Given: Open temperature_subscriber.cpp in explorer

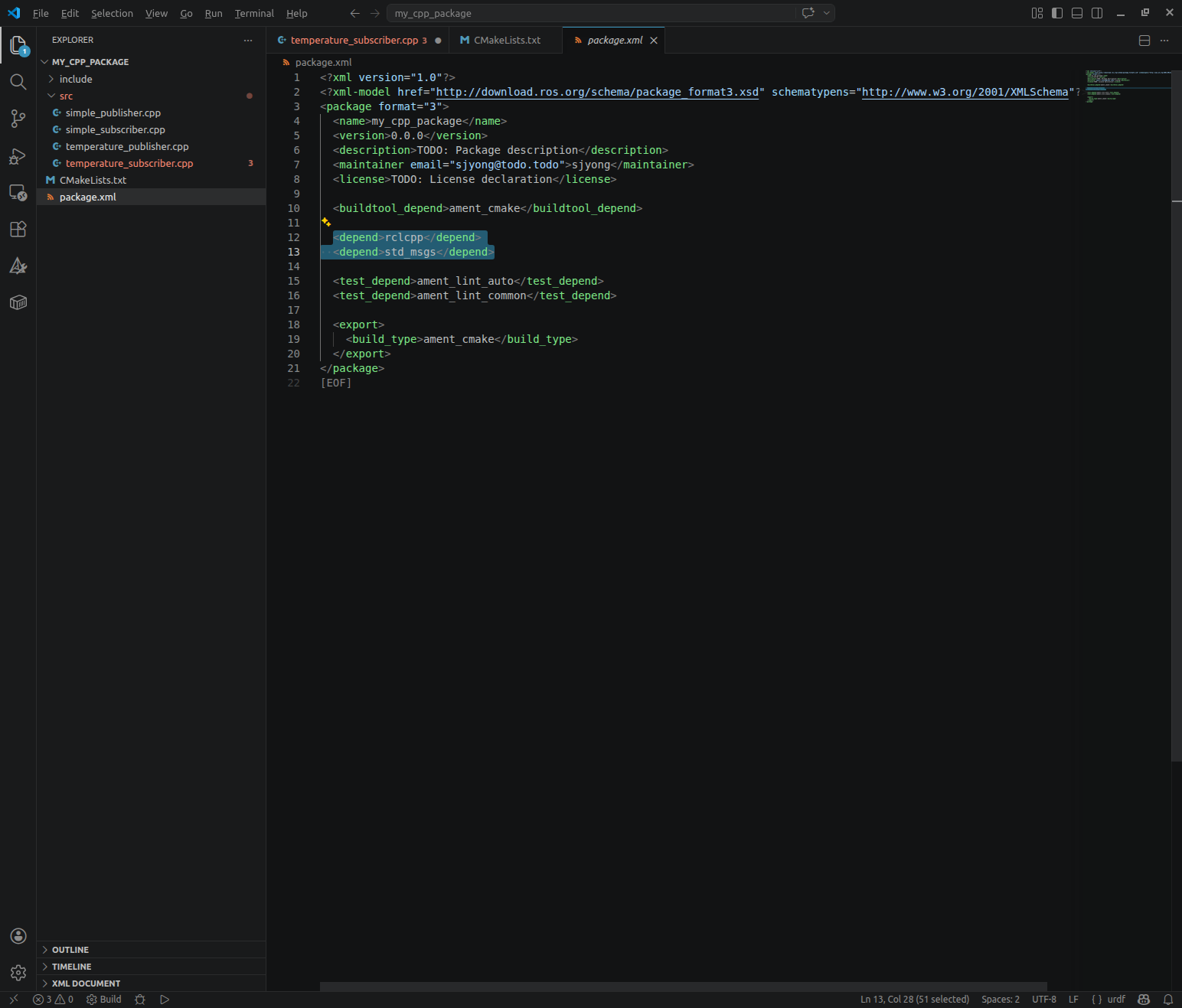Looking at the screenshot, I should pyautogui.click(x=151, y=163).
